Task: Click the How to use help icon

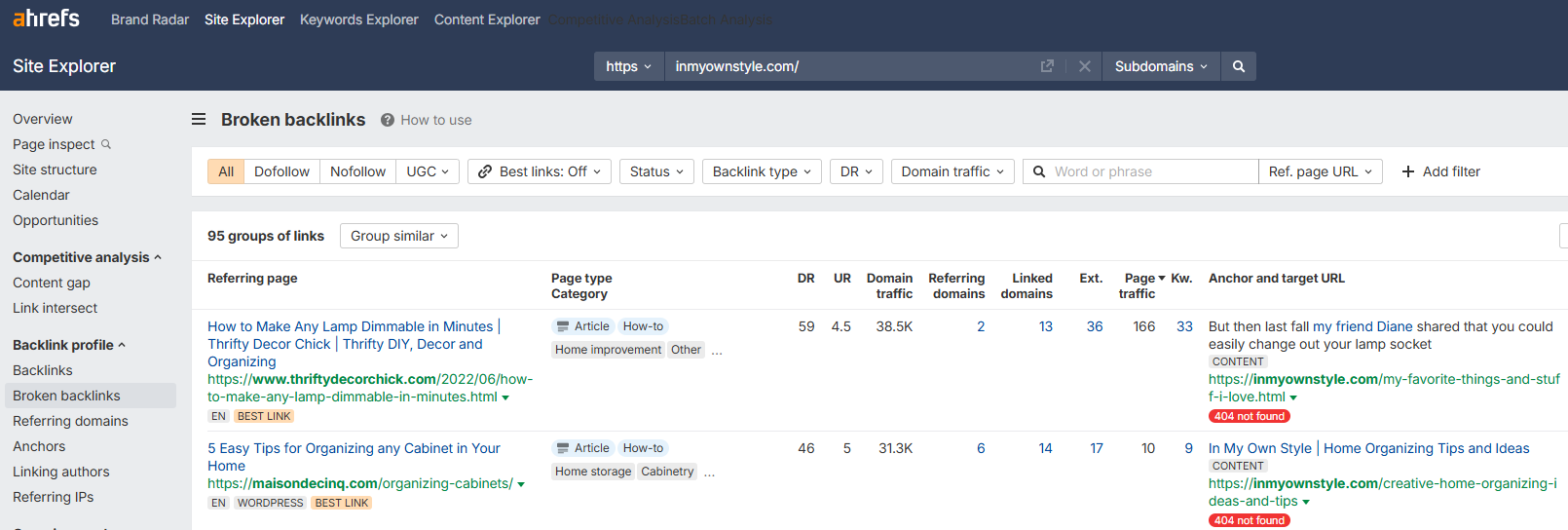Action: [x=388, y=120]
